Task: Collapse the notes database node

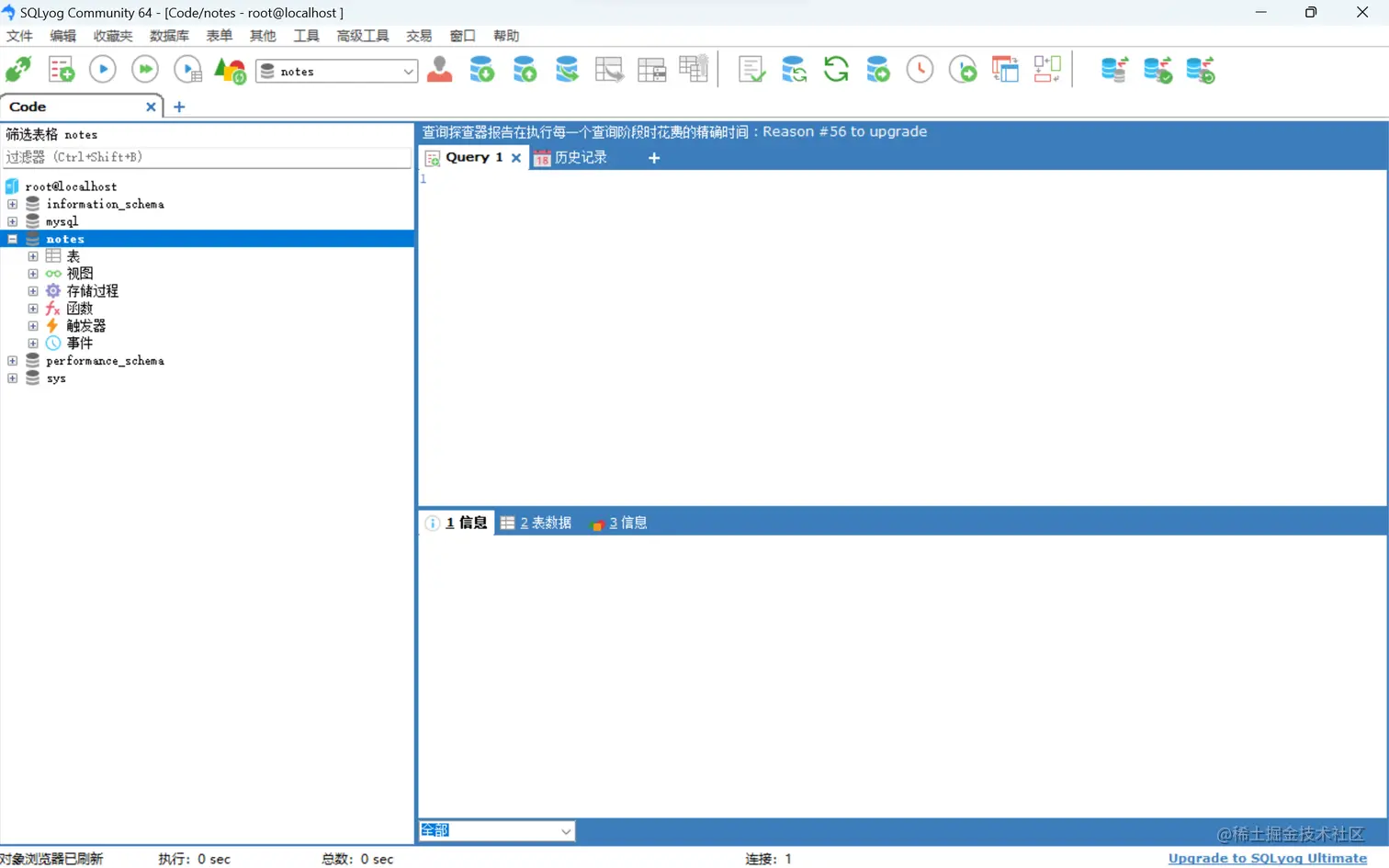Action: [x=12, y=239]
